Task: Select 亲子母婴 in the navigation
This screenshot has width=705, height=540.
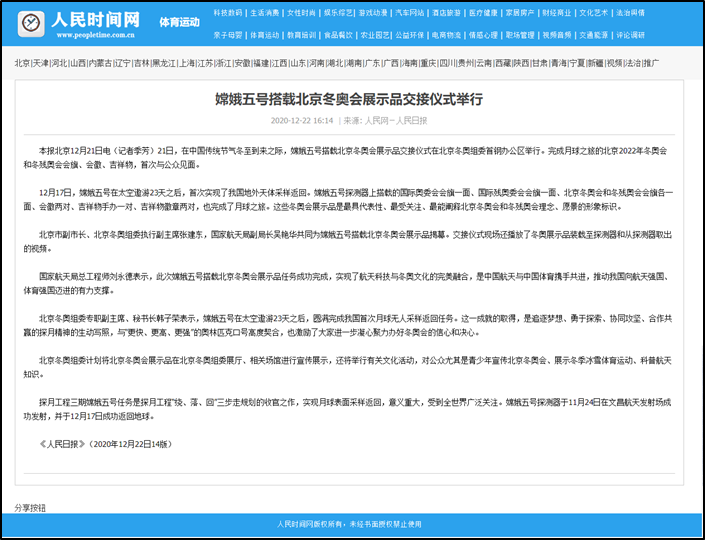Action: (x=228, y=35)
